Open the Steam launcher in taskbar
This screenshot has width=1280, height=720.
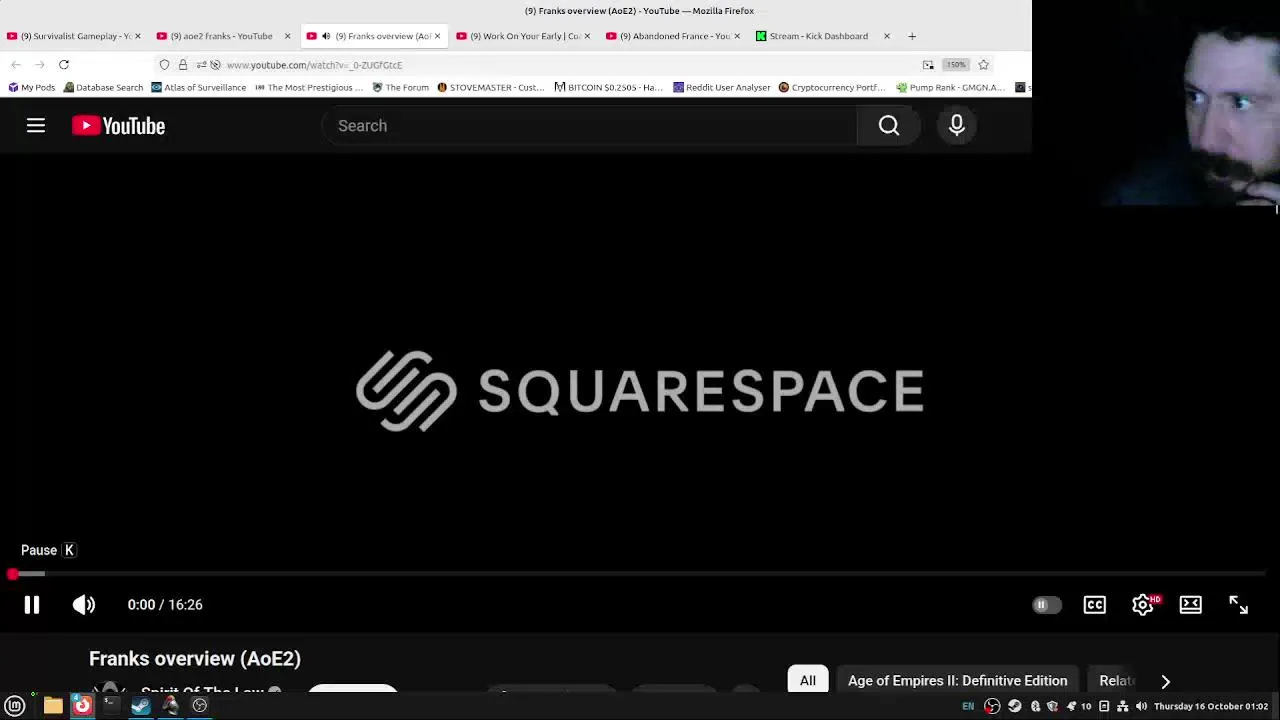pyautogui.click(x=141, y=705)
